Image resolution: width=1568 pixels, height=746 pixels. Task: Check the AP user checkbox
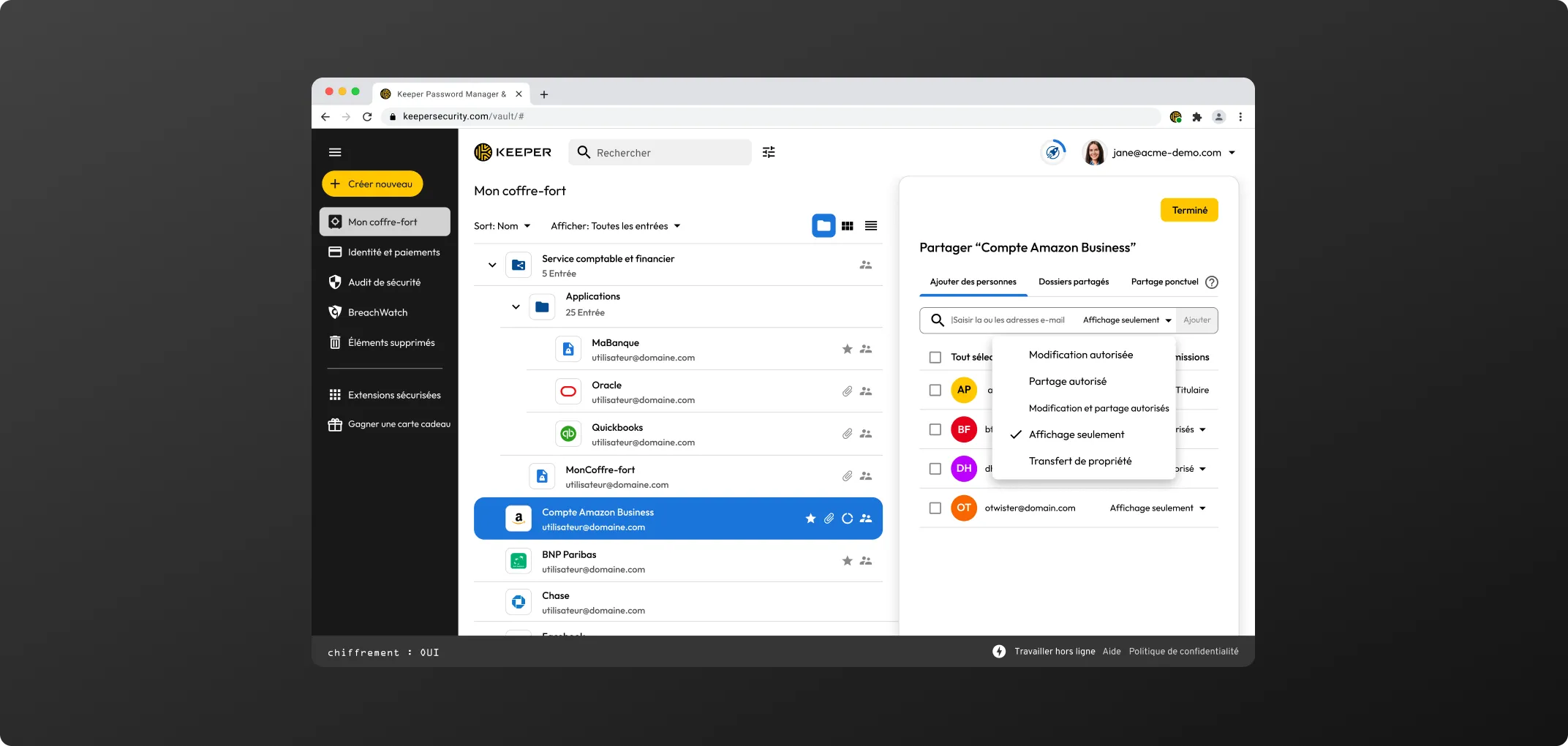(x=935, y=390)
